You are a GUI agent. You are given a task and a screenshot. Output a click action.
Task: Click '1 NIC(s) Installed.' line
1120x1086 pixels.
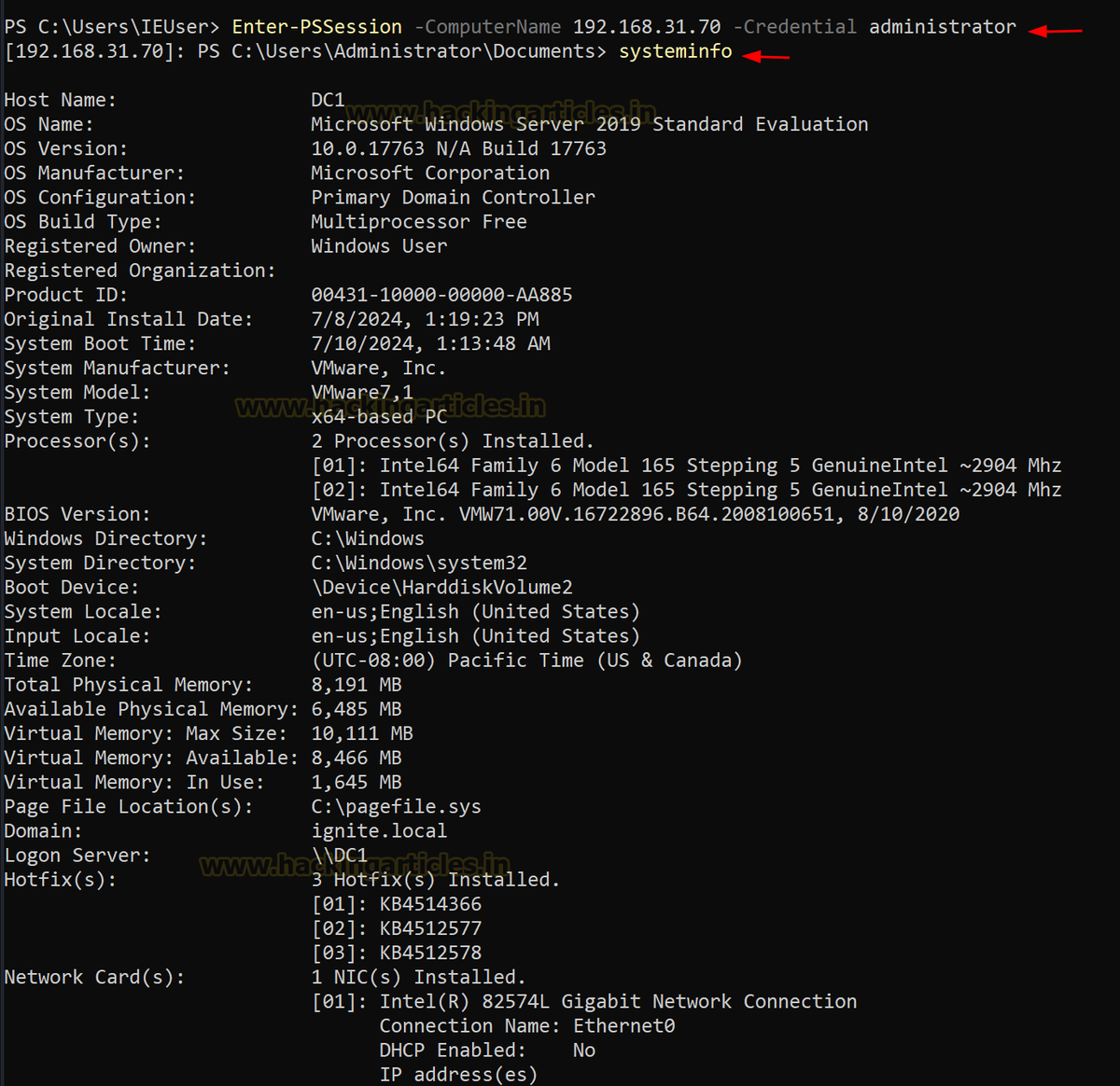tap(419, 977)
